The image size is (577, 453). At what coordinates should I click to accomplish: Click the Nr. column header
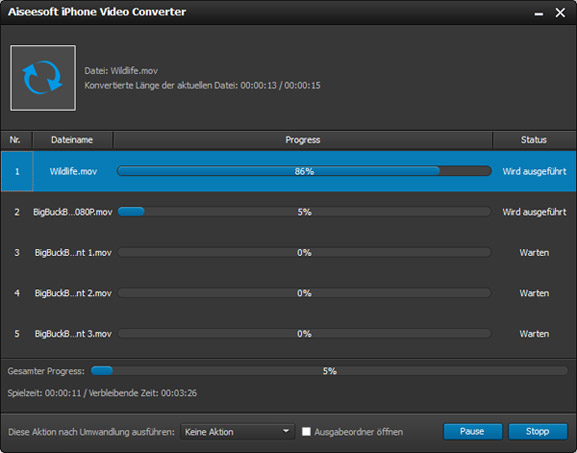pos(16,140)
